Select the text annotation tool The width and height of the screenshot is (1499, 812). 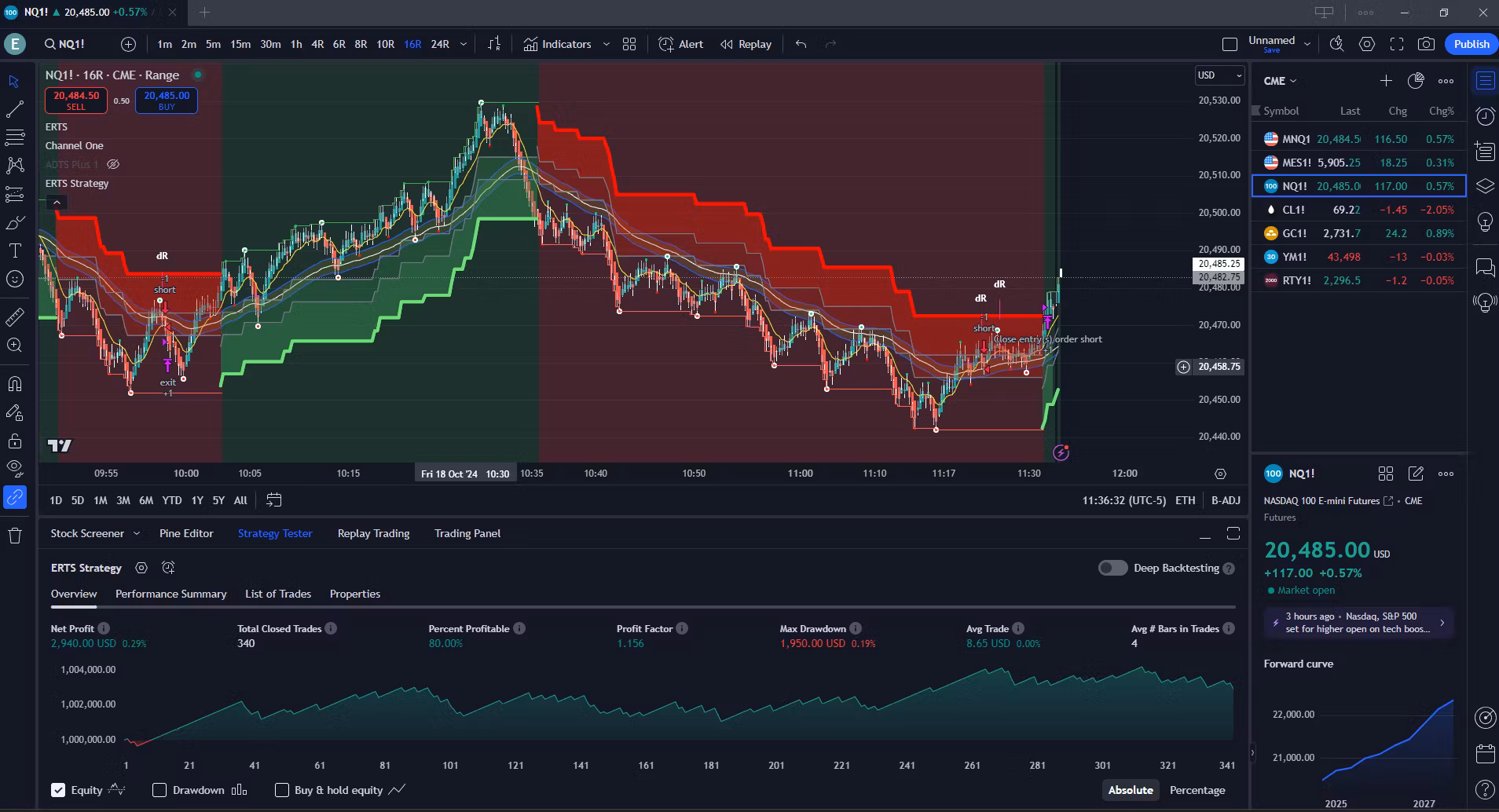coord(15,251)
